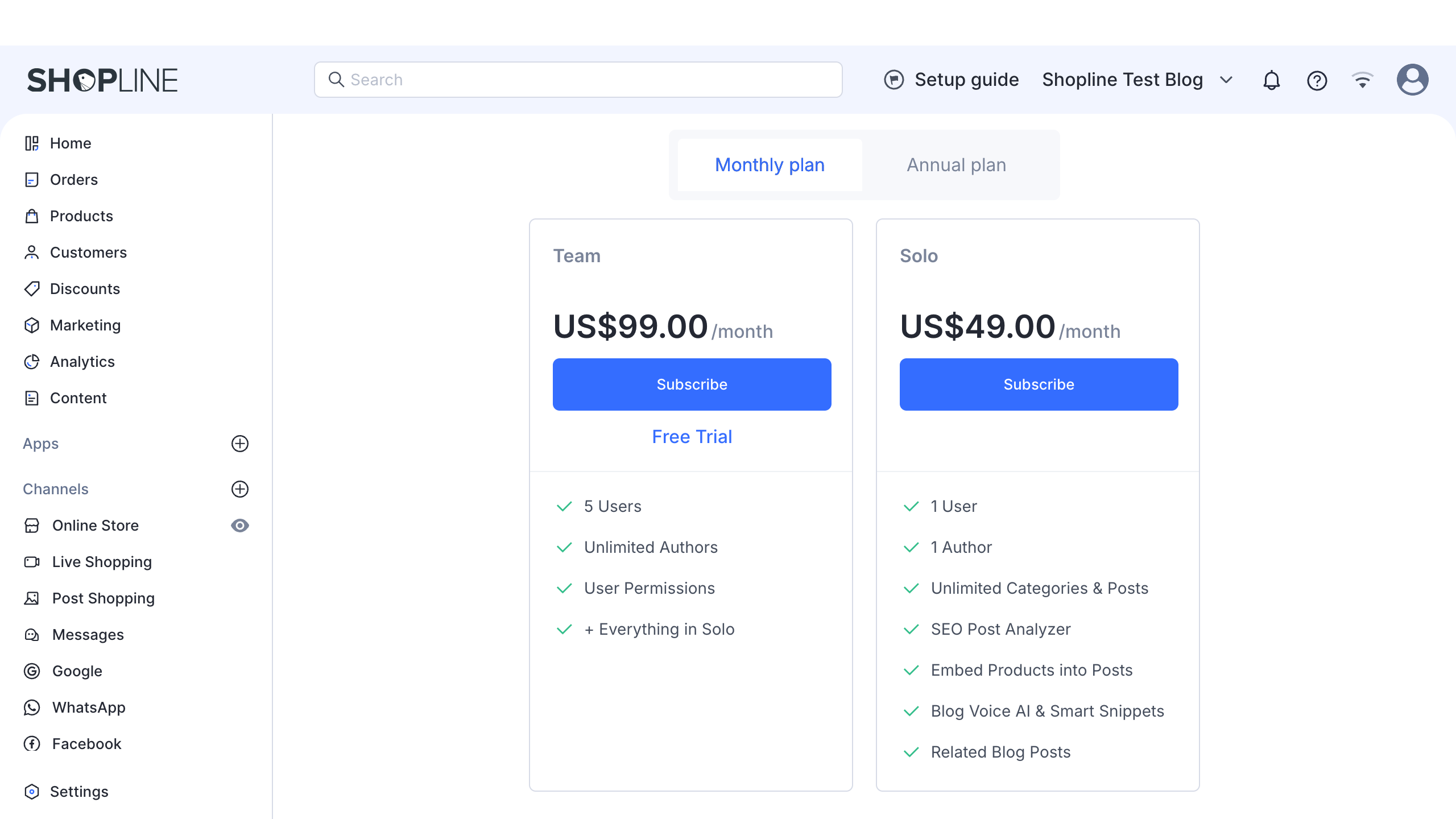This screenshot has height=819, width=1456.
Task: Open Analytics in sidebar menu
Action: tap(82, 362)
